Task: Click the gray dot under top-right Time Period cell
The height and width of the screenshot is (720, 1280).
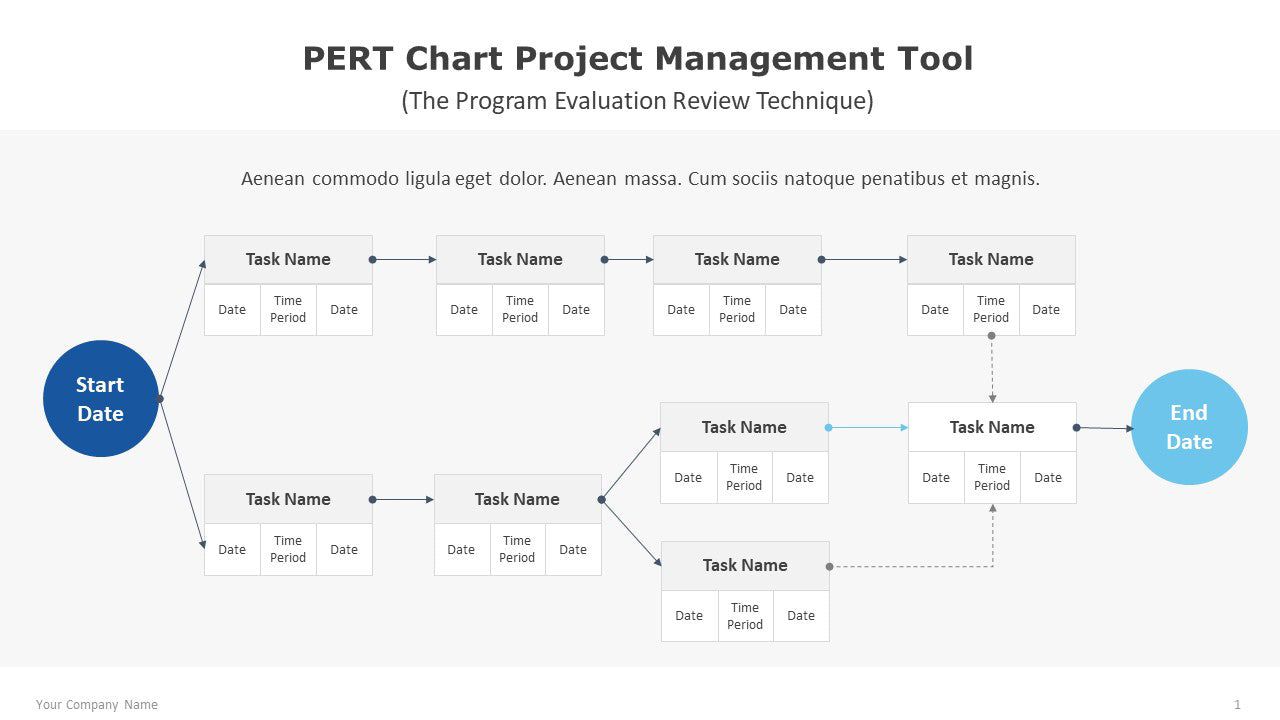Action: coord(991,336)
